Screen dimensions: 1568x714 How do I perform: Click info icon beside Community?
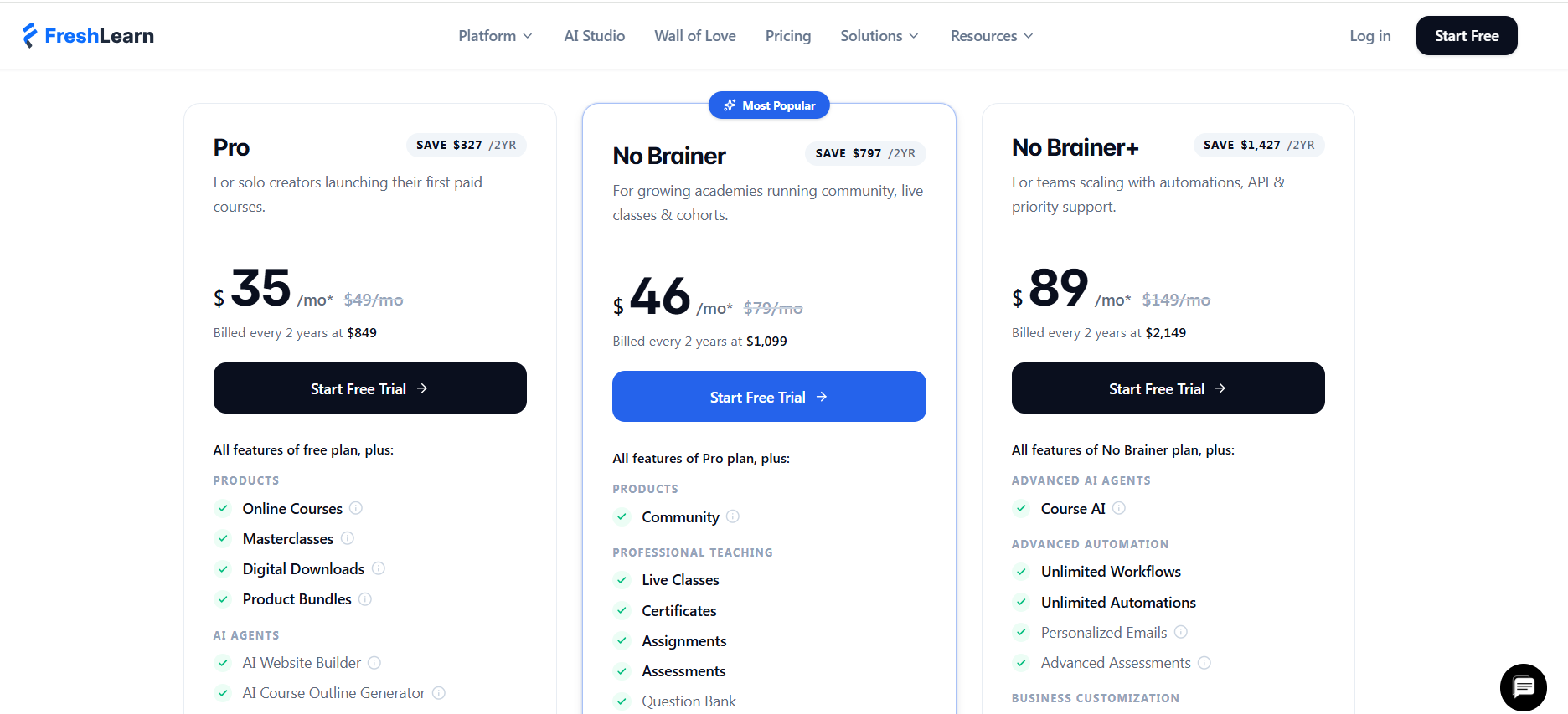(x=733, y=516)
